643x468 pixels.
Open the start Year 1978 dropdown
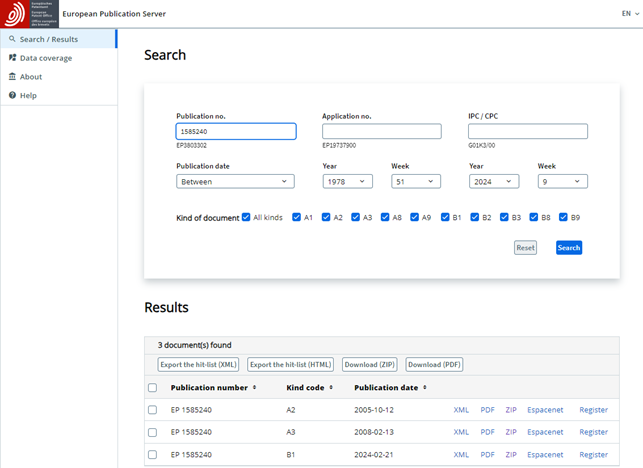(x=347, y=181)
